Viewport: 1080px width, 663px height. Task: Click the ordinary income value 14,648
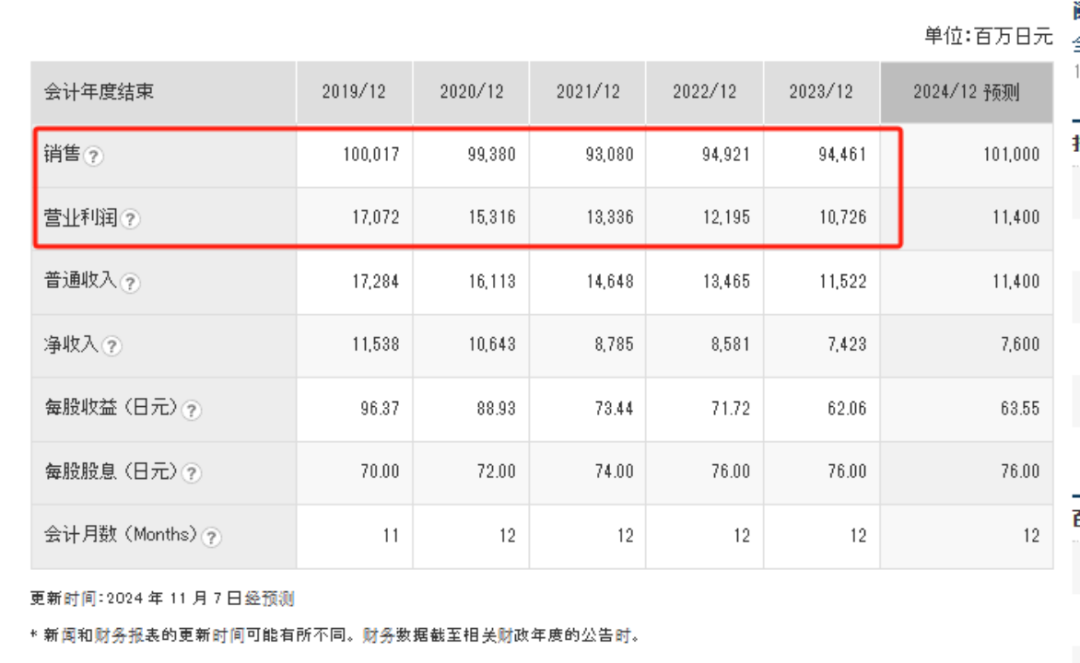pyautogui.click(x=610, y=282)
